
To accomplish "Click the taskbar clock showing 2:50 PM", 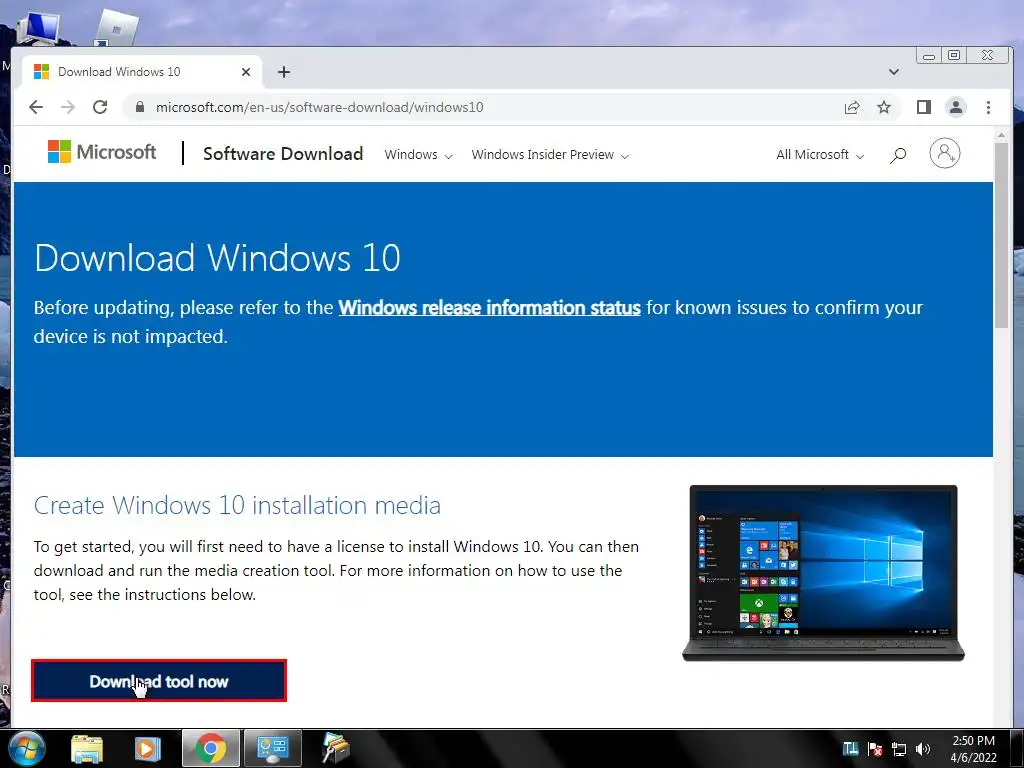I will pyautogui.click(x=973, y=749).
